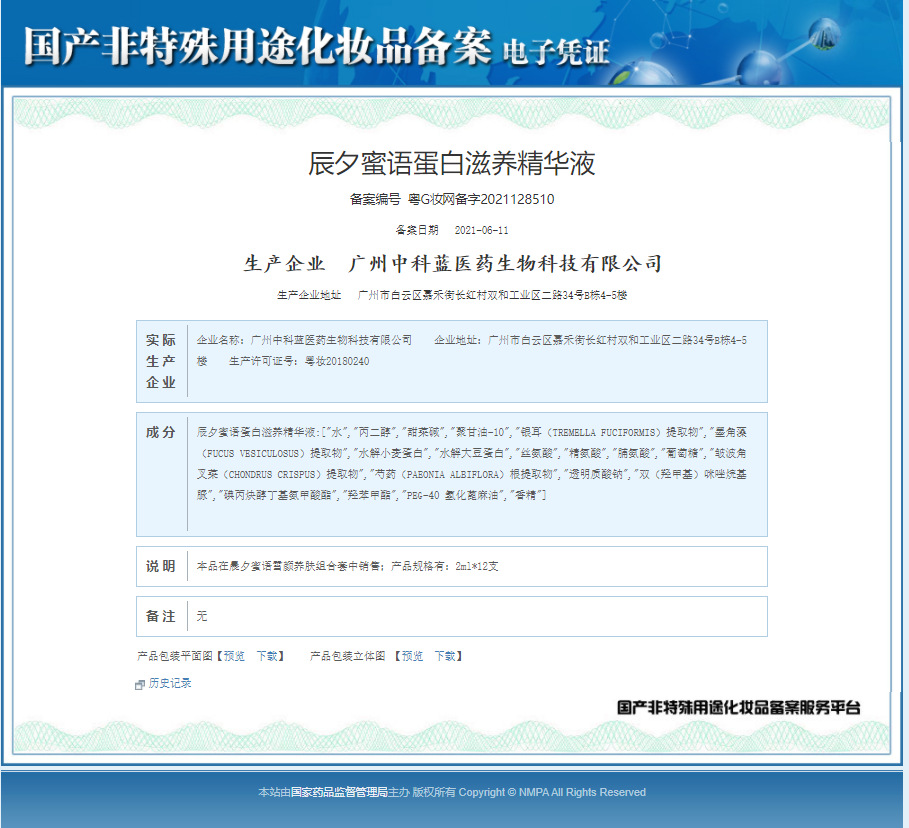
Task: Select the product title 辰夕蜜语蛋白滋养精华液
Action: pos(452,163)
